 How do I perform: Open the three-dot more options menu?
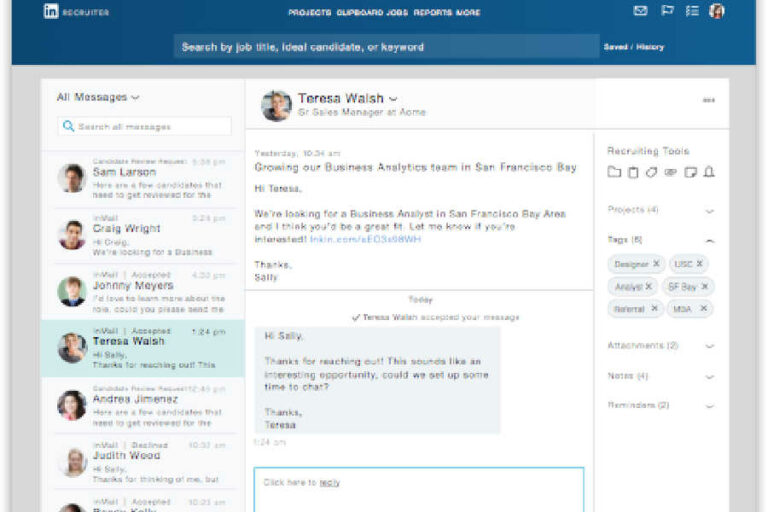point(709,100)
